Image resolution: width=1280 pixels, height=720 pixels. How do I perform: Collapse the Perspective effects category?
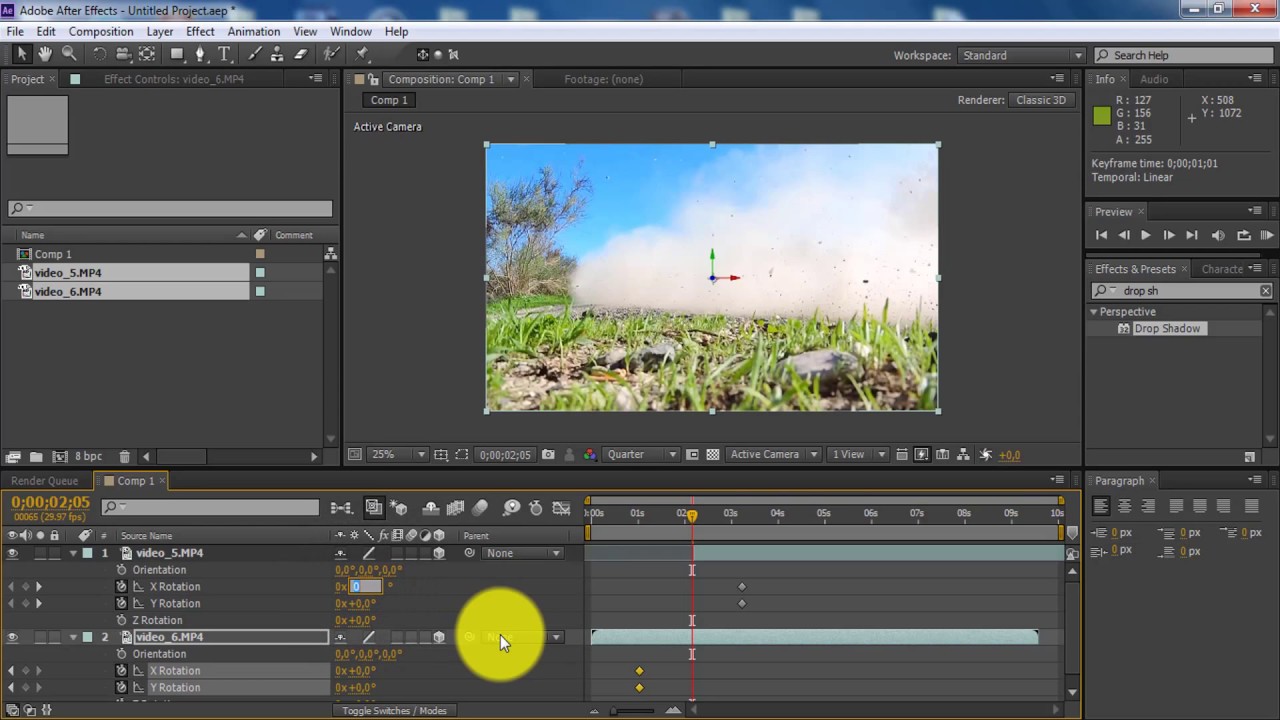point(1094,312)
